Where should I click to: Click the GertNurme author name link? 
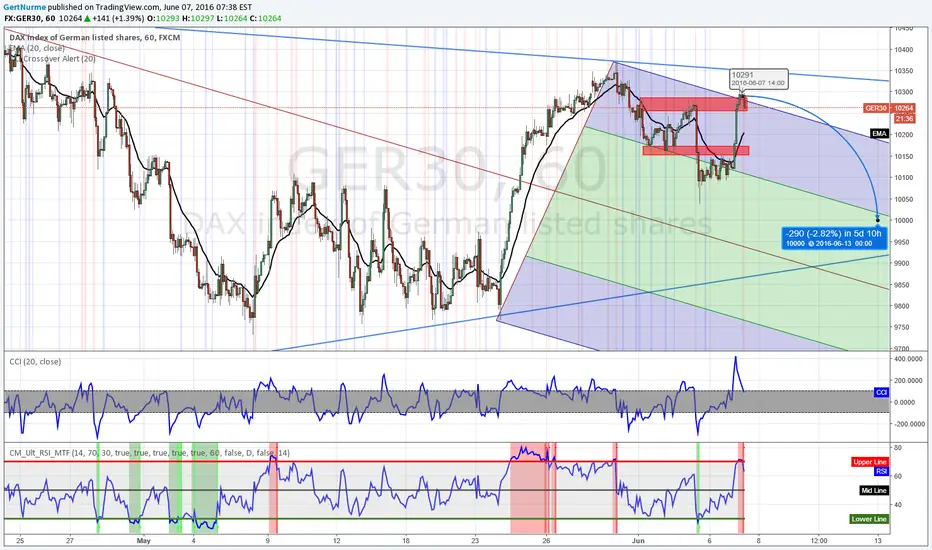(x=25, y=7)
